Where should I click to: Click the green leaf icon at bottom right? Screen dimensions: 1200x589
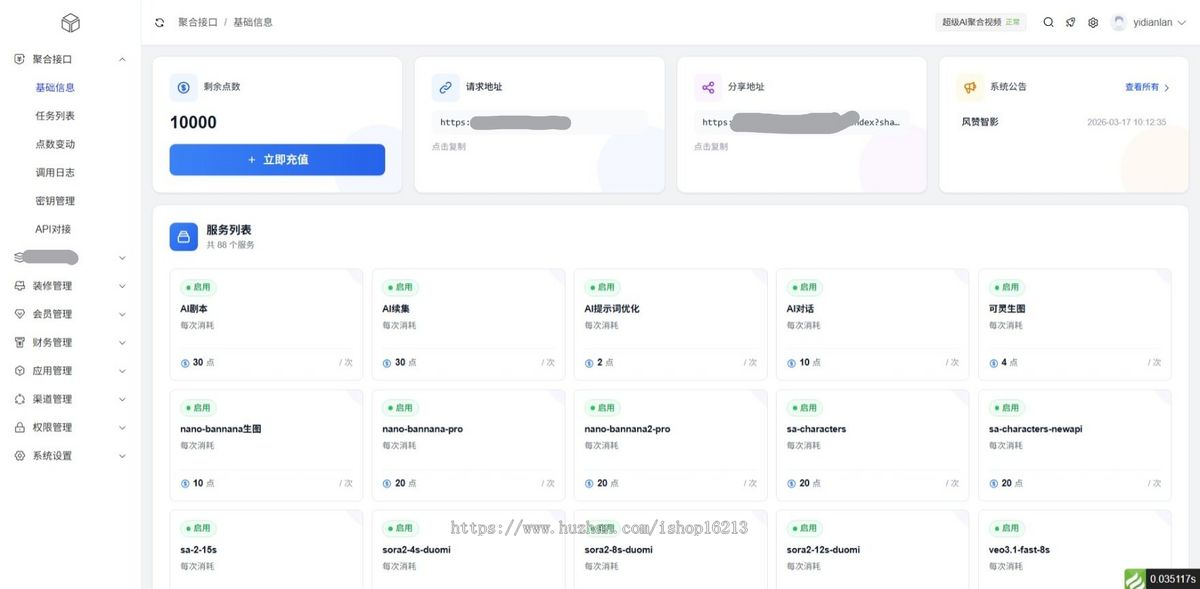pos(1134,578)
